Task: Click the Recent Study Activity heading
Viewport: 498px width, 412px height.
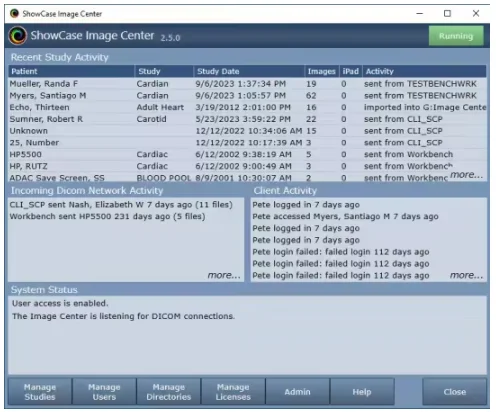Action: (60, 57)
